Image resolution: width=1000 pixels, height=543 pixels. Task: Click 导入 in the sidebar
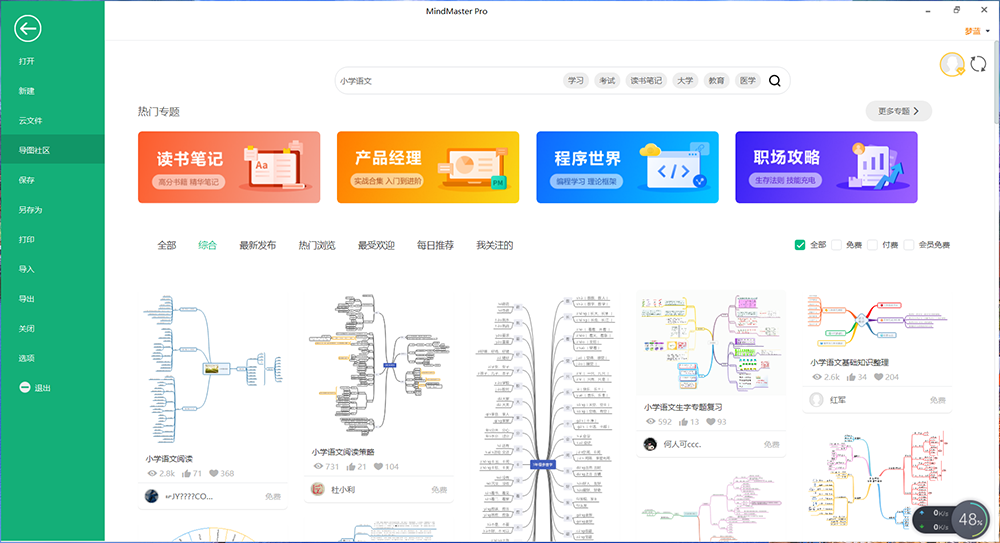coord(52,269)
